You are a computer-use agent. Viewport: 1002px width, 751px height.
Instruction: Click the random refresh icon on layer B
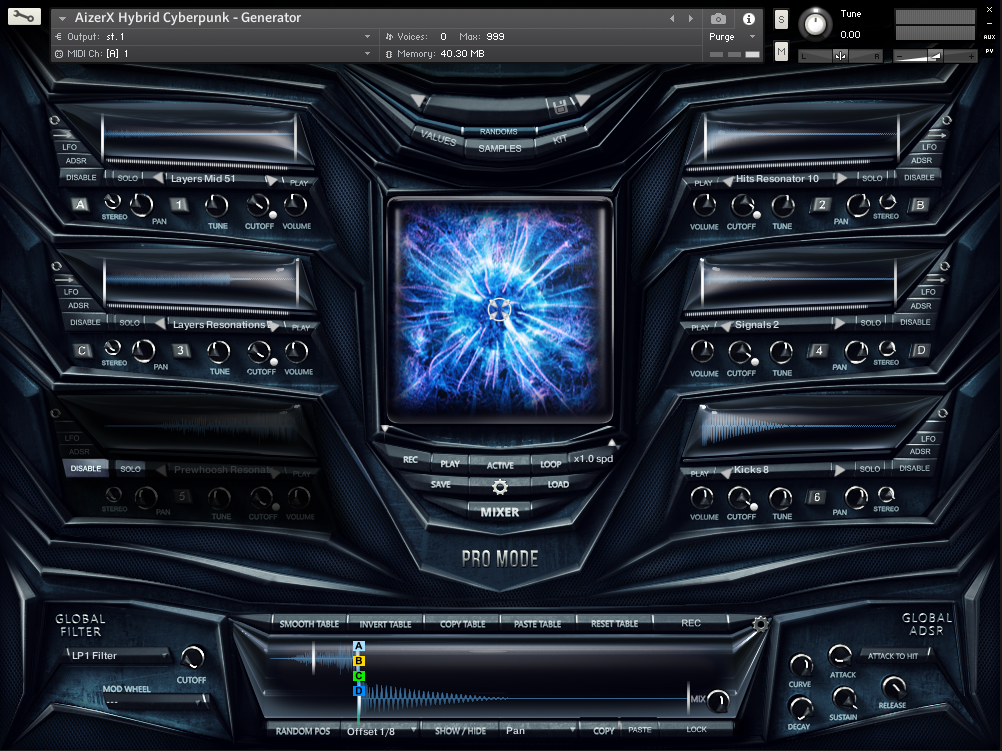[946, 120]
